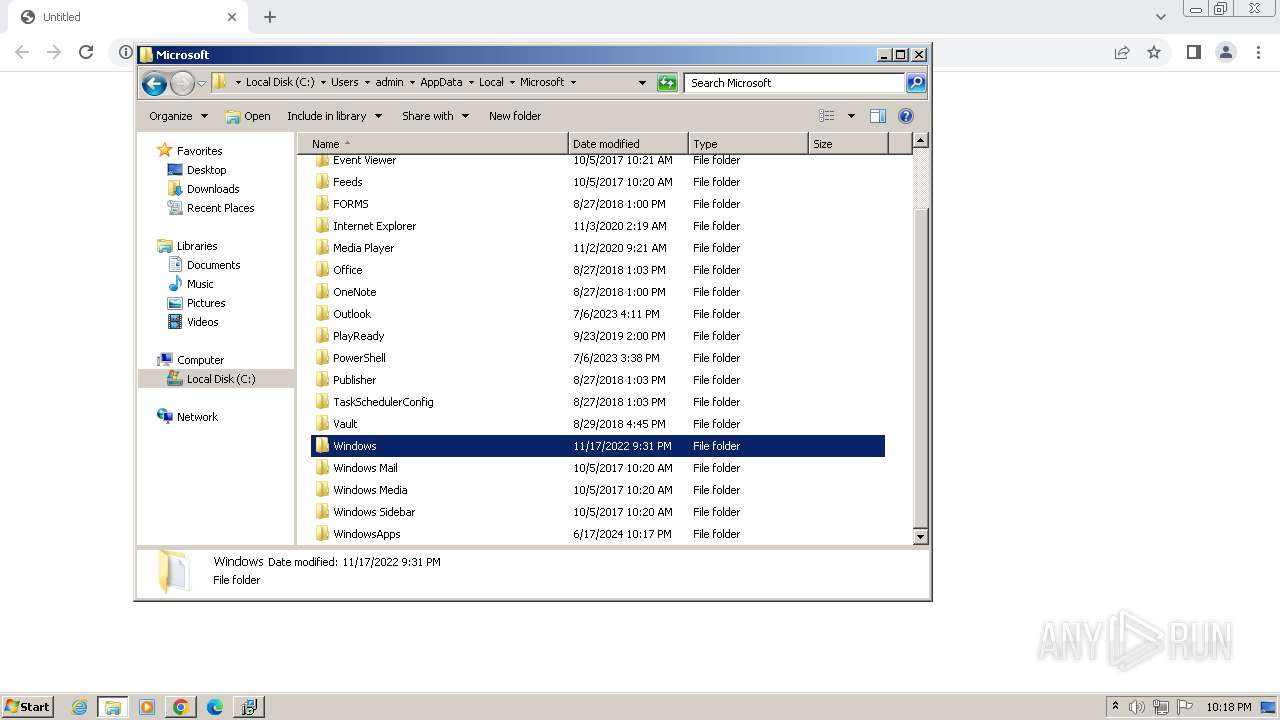Screen dimensions: 1280x720
Task: Click the Chrome new tab plus button
Action: click(270, 17)
